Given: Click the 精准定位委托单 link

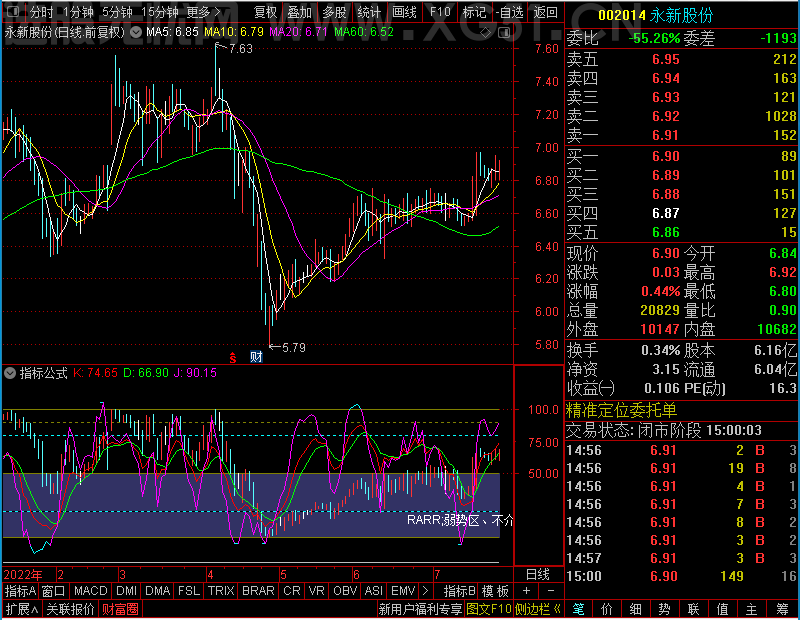Looking at the screenshot, I should pyautogui.click(x=621, y=410).
